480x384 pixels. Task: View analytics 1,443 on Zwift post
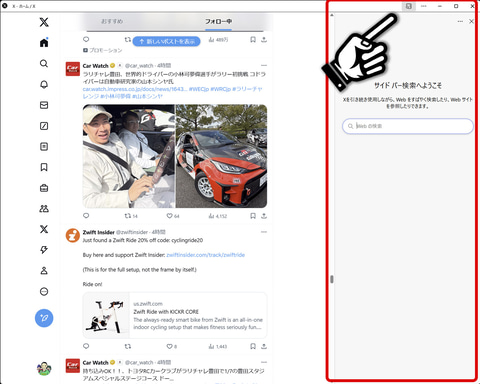218,346
